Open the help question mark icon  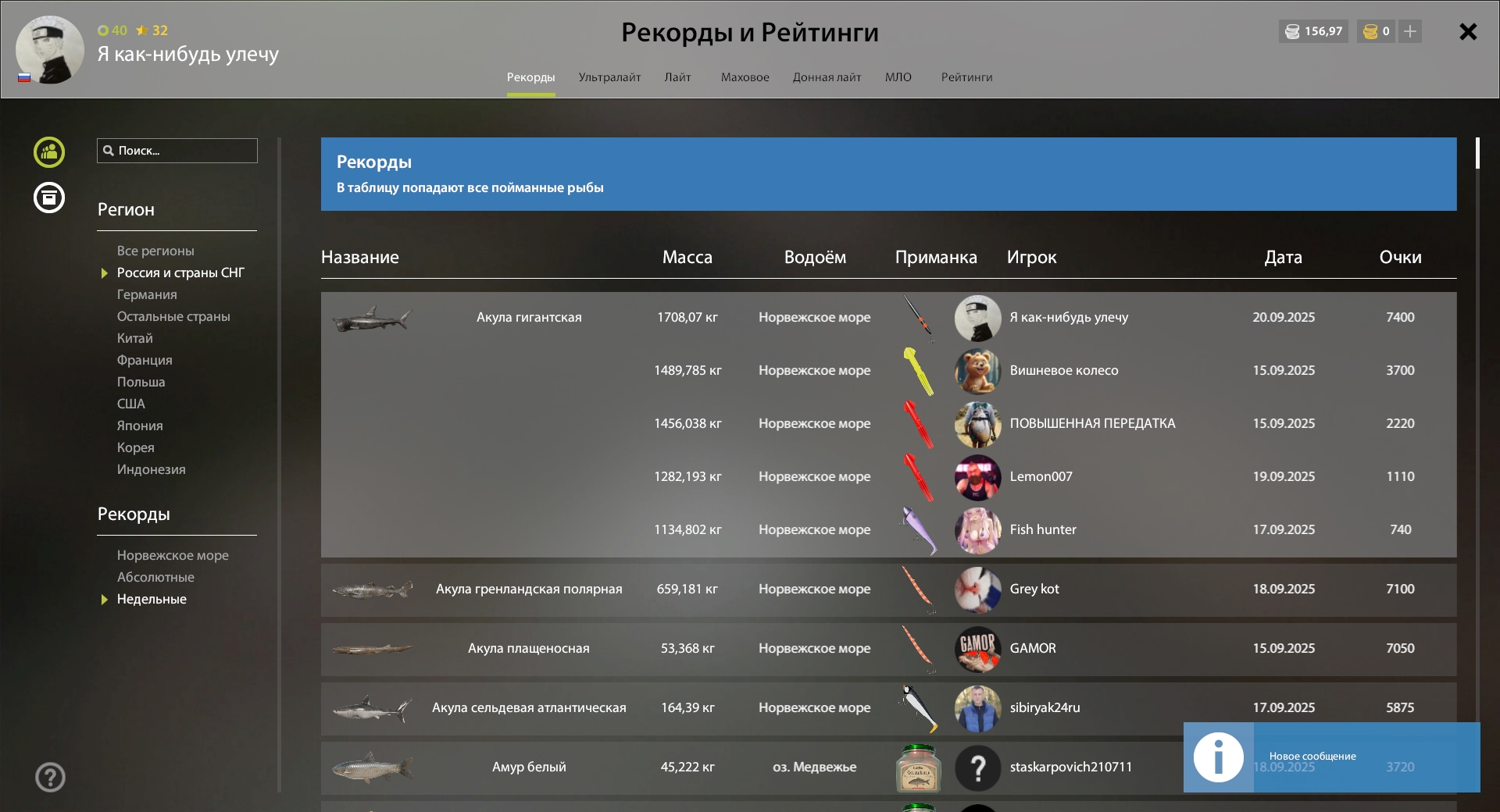coord(50,777)
